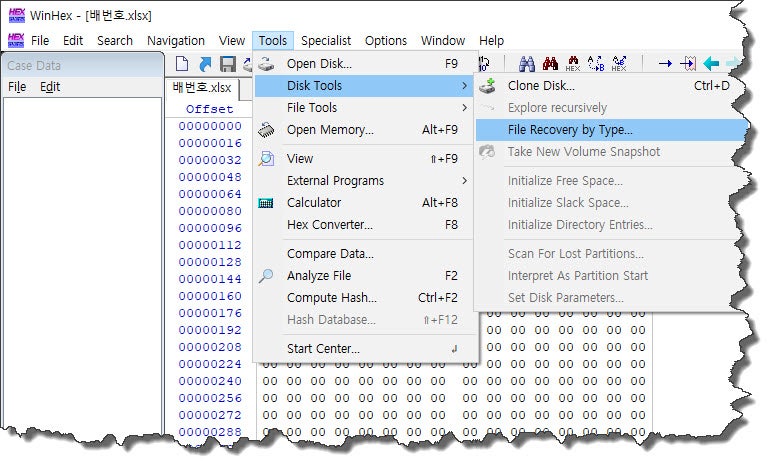Click offset row 00000240
The image size is (775, 470).
[210, 382]
